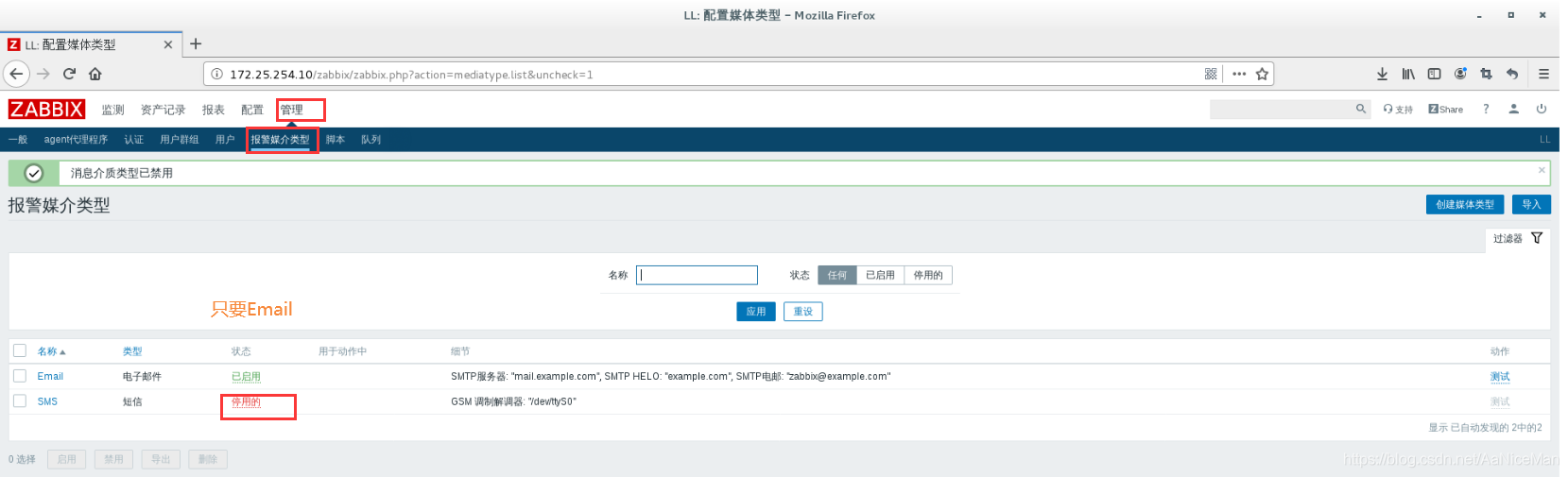Open the 资产记录 menu

(x=163, y=110)
